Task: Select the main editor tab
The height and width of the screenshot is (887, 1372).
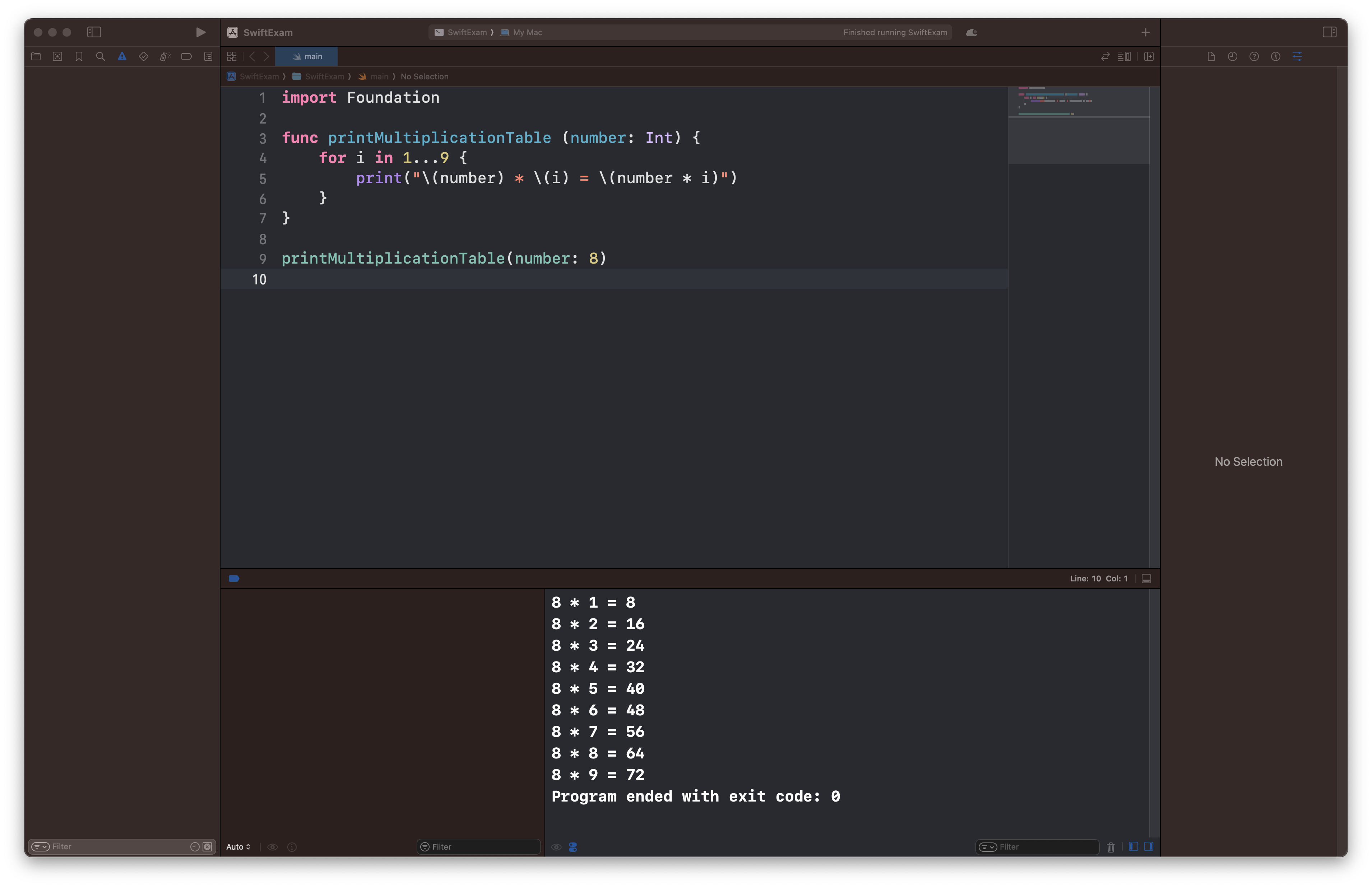Action: 306,56
